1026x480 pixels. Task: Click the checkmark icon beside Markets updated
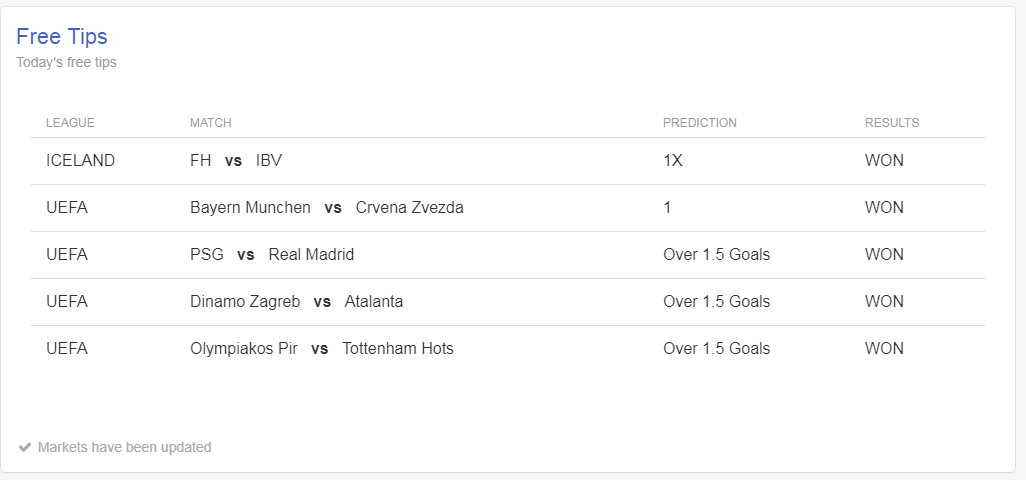click(25, 447)
